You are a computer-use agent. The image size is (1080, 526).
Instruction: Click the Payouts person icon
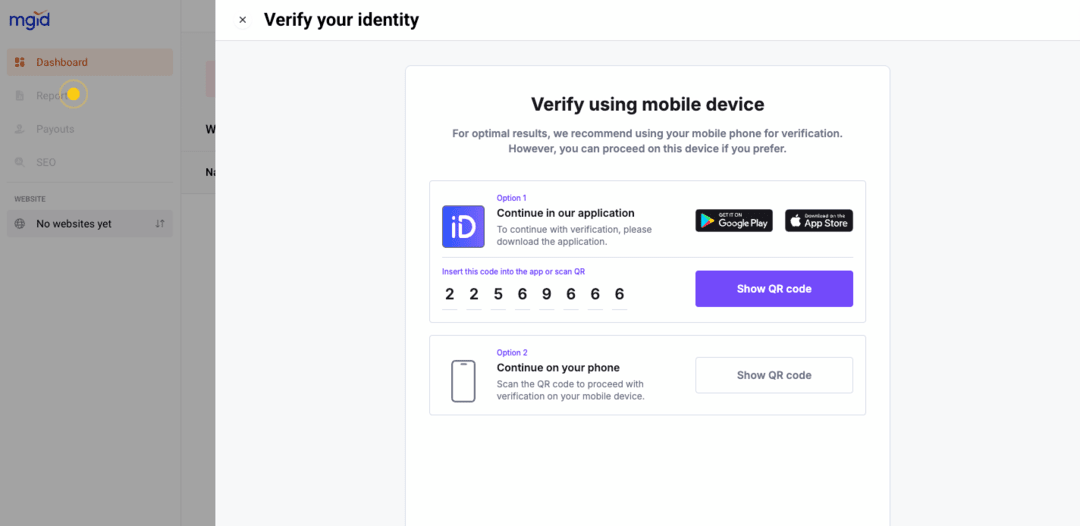click(x=20, y=129)
